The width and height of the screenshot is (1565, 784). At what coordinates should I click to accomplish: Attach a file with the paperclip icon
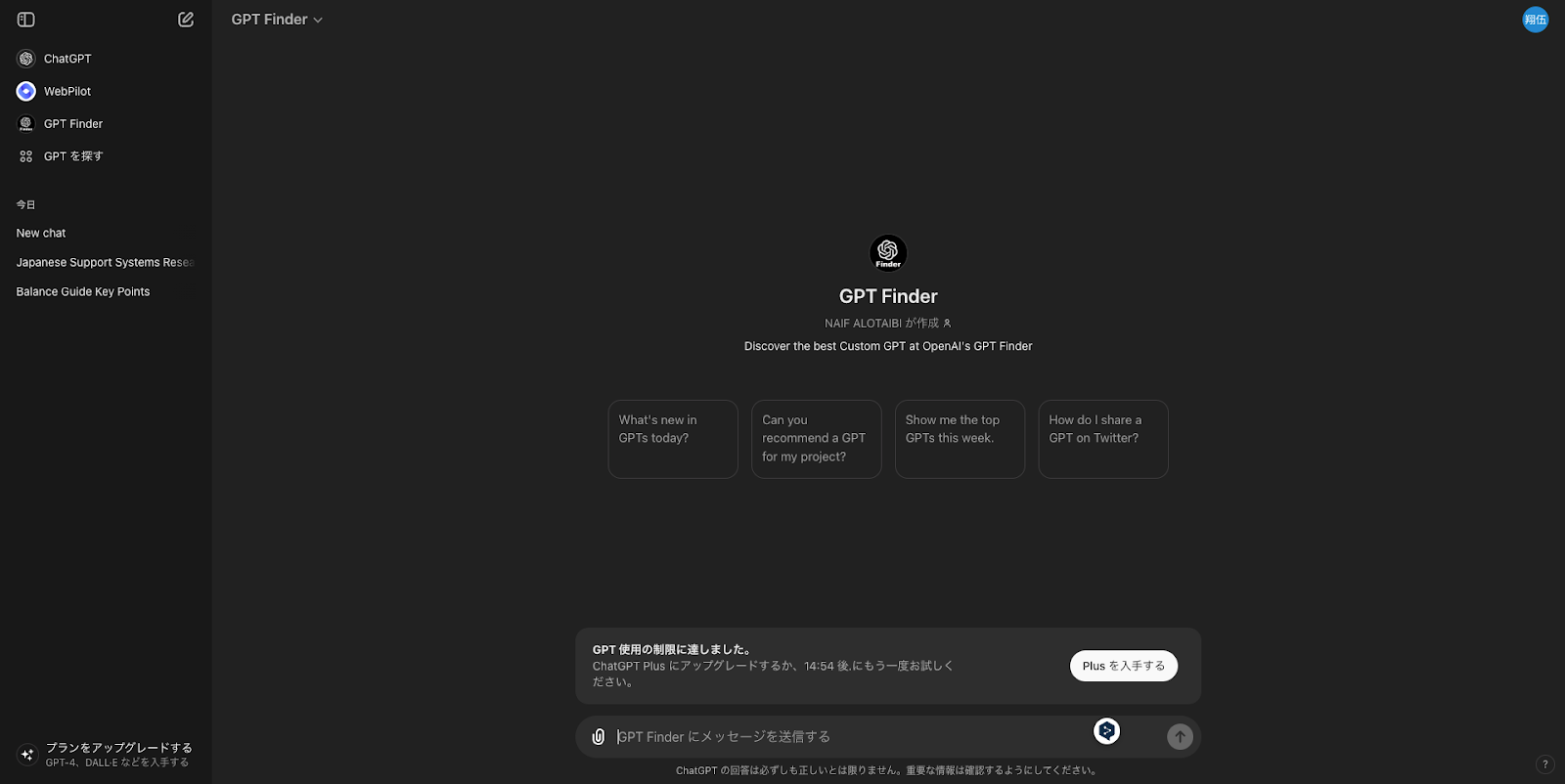tap(599, 737)
